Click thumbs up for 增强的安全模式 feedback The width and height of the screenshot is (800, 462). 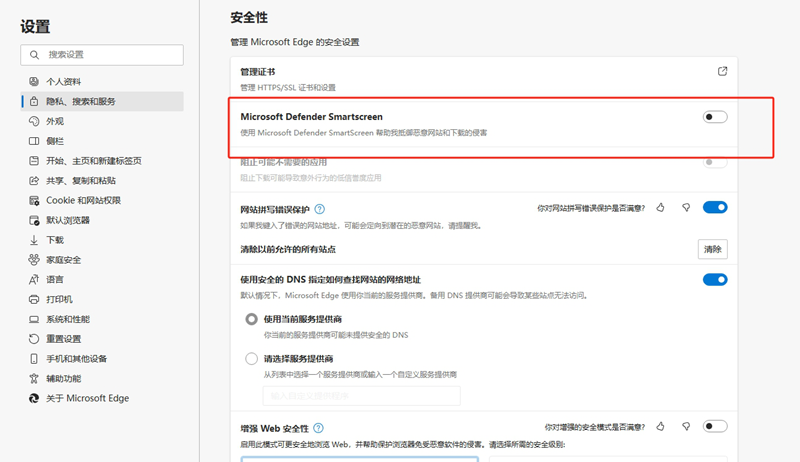coord(660,426)
